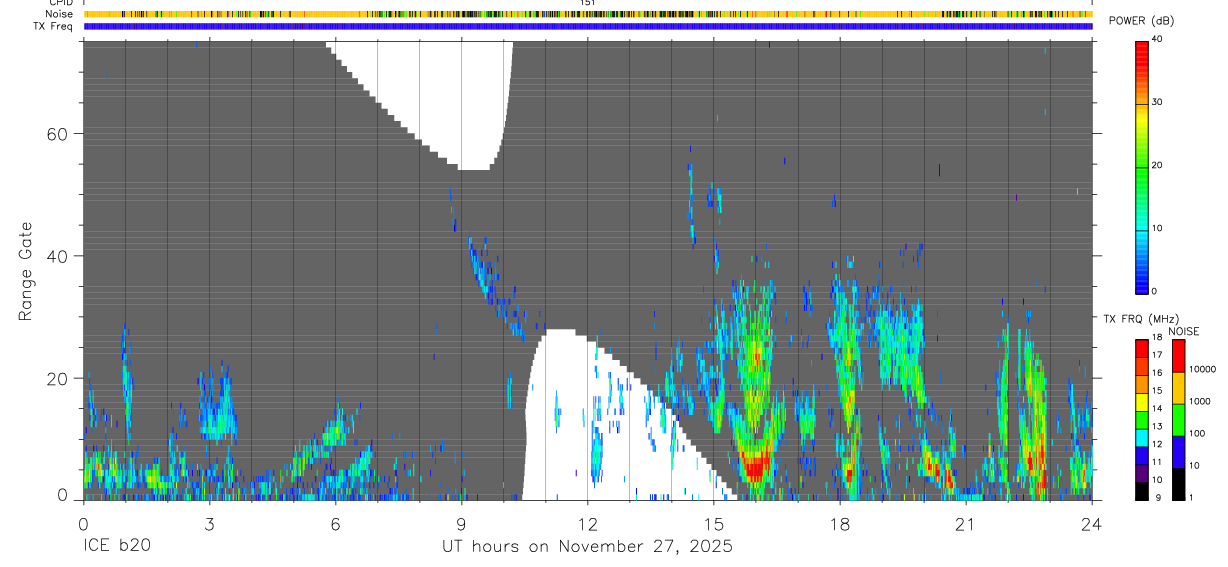Click the 15 tick on UT hours axis
The image size is (1228, 567).
[714, 523]
